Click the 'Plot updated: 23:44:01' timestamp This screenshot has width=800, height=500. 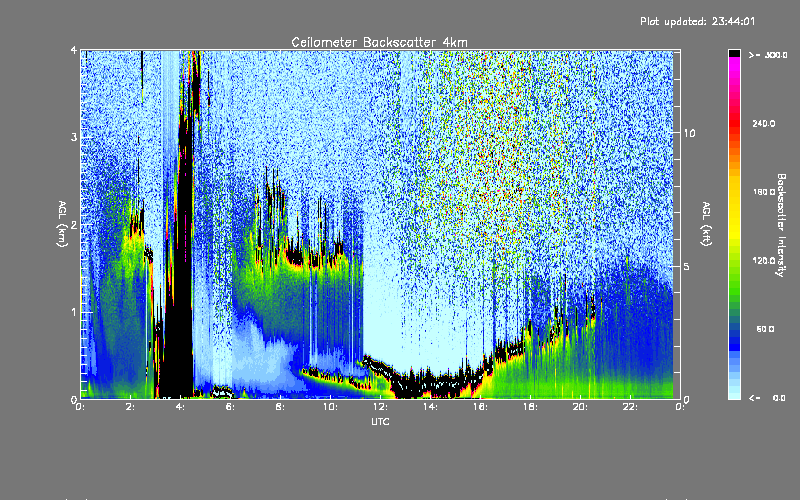(697, 21)
